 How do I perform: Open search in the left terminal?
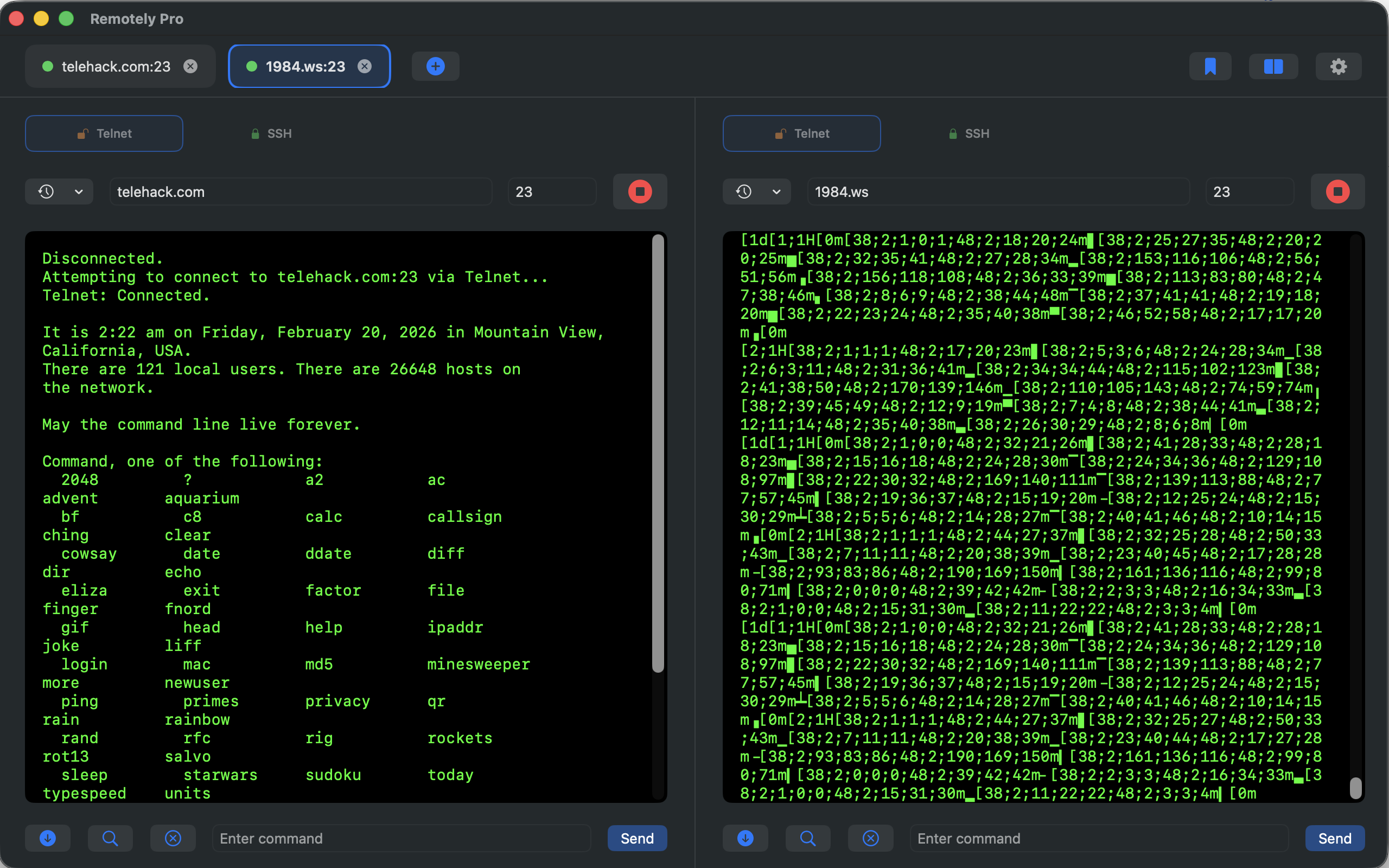(110, 838)
